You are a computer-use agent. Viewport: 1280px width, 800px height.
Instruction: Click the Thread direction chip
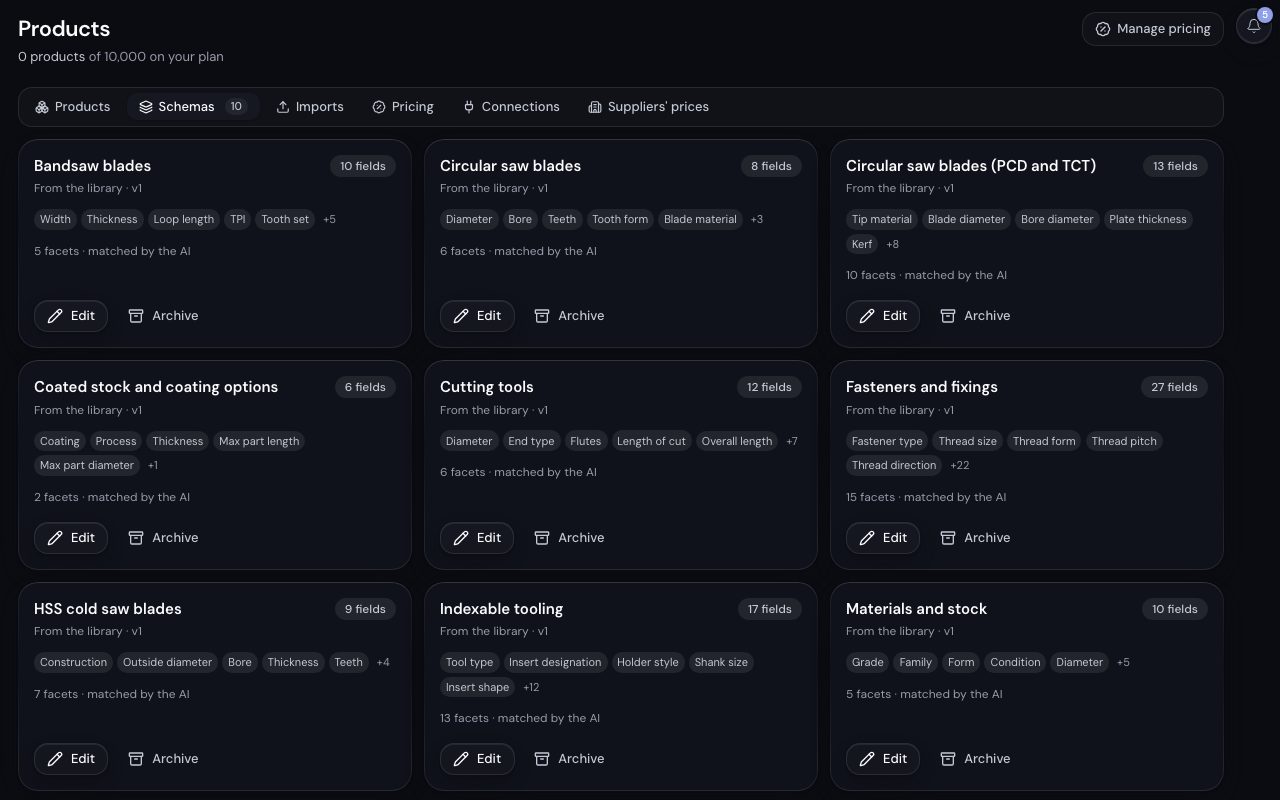(894, 465)
